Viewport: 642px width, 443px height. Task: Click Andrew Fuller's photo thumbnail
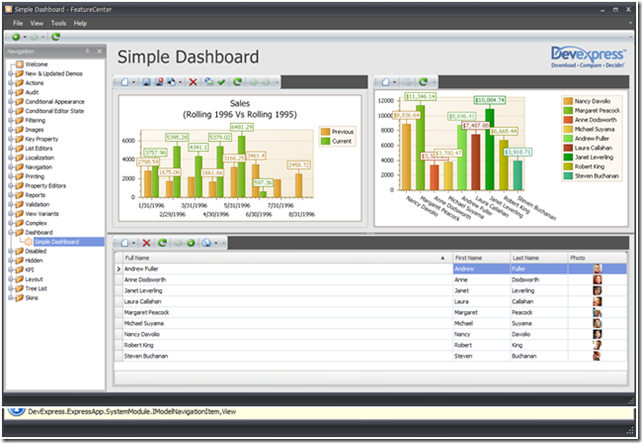pyautogui.click(x=597, y=269)
